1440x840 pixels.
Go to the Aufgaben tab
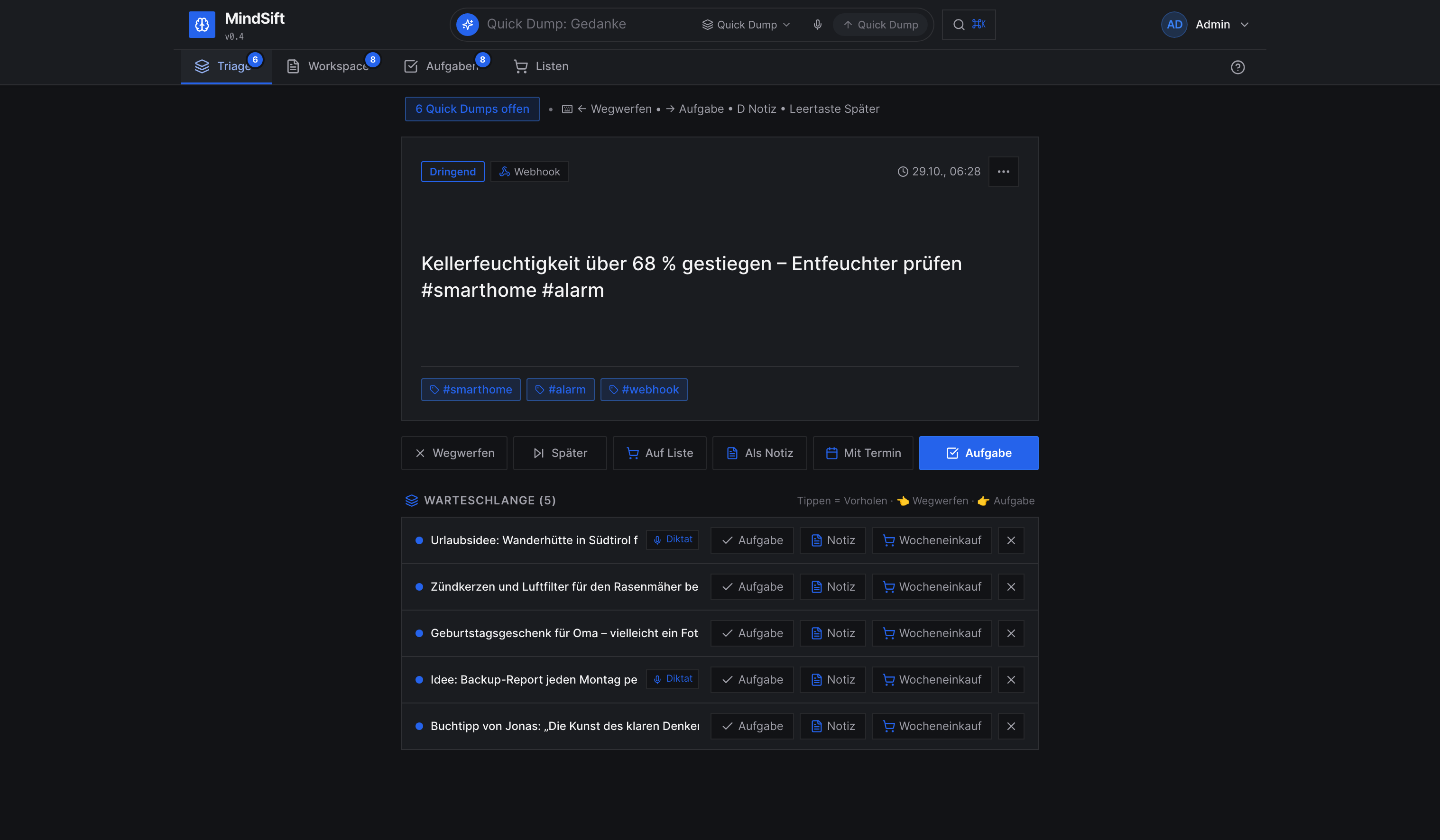(x=441, y=66)
